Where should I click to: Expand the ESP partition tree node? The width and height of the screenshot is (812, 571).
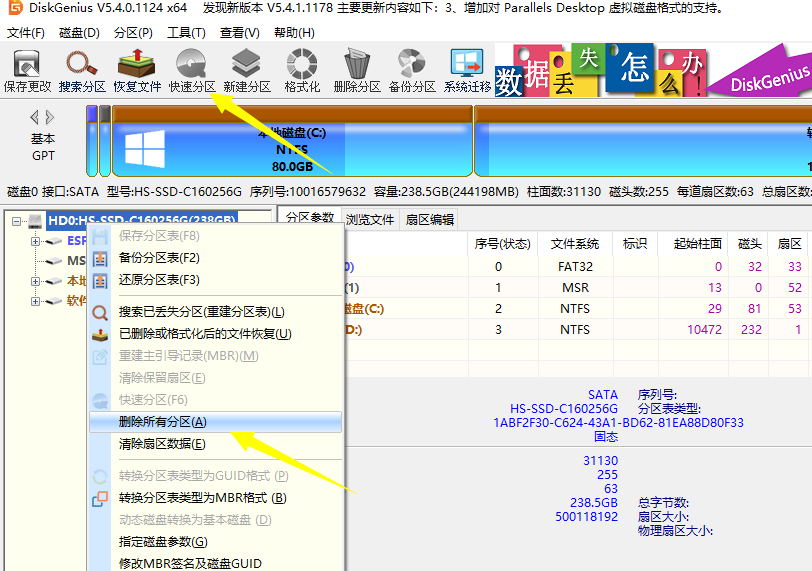(x=35, y=241)
